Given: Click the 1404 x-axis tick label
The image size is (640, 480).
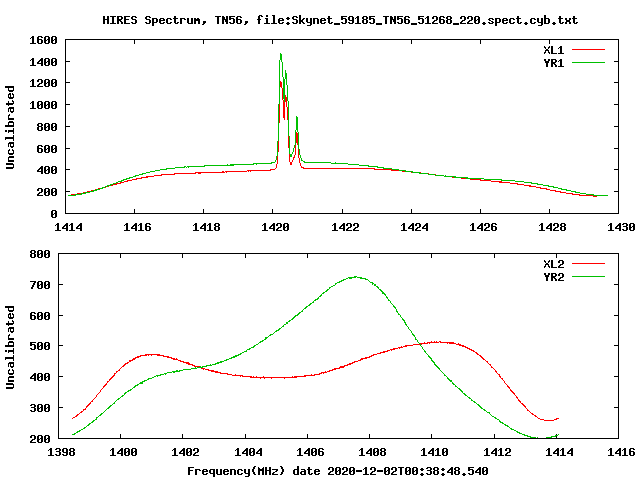Looking at the screenshot, I should click(248, 452).
